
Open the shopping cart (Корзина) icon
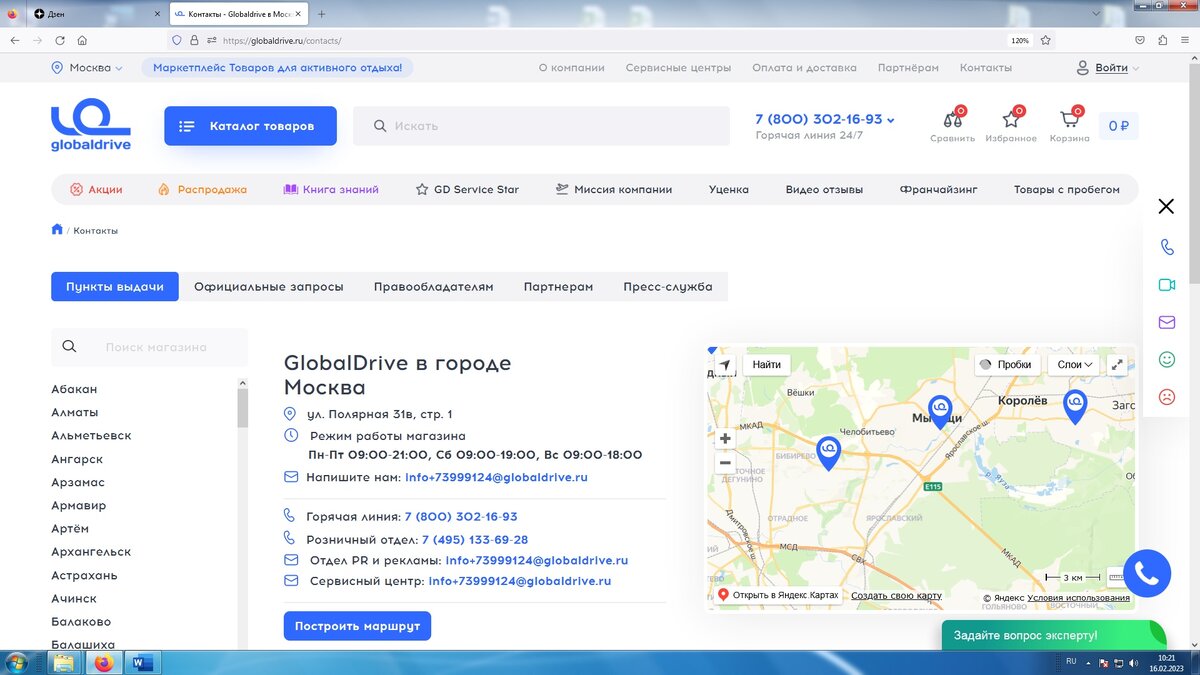click(1069, 119)
